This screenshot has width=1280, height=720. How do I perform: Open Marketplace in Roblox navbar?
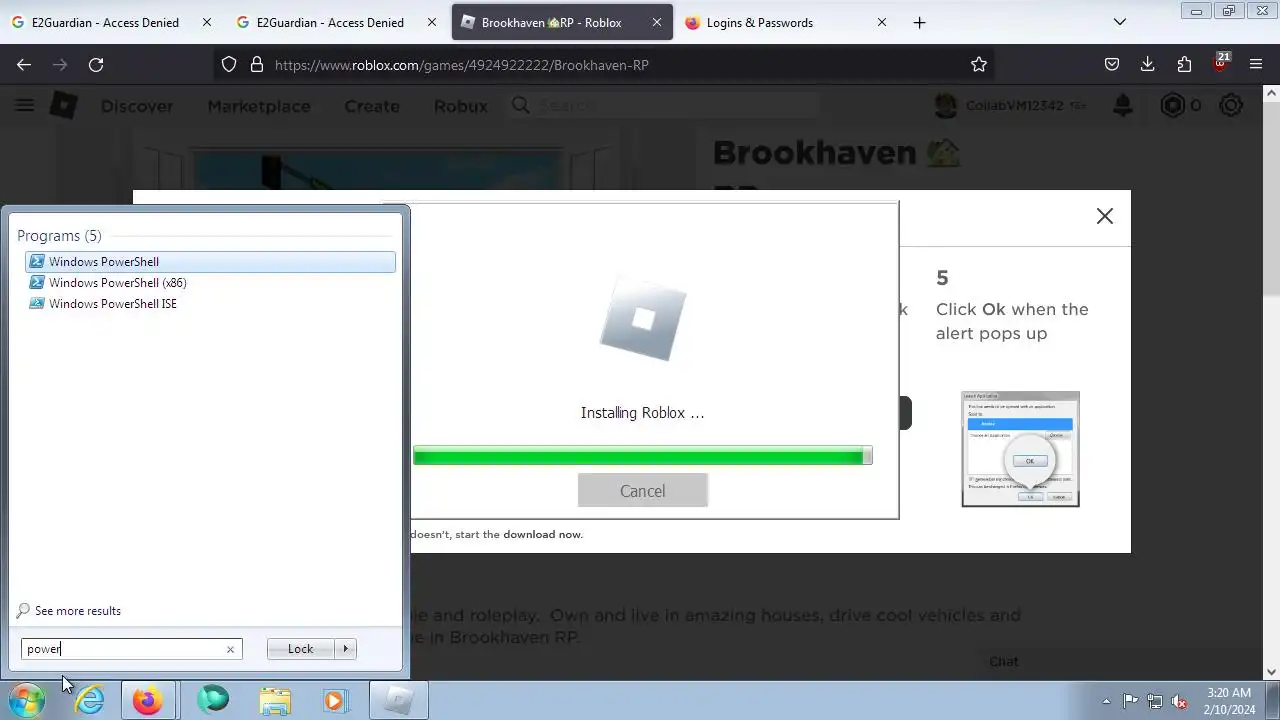(x=258, y=106)
